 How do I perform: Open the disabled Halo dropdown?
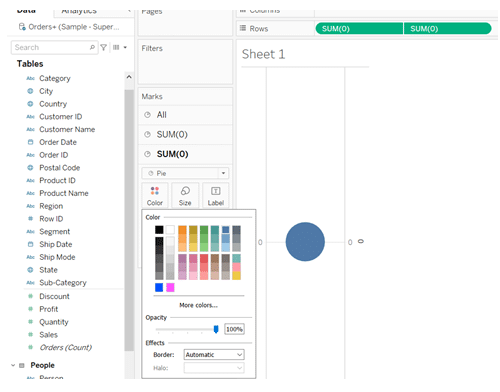coord(214,368)
